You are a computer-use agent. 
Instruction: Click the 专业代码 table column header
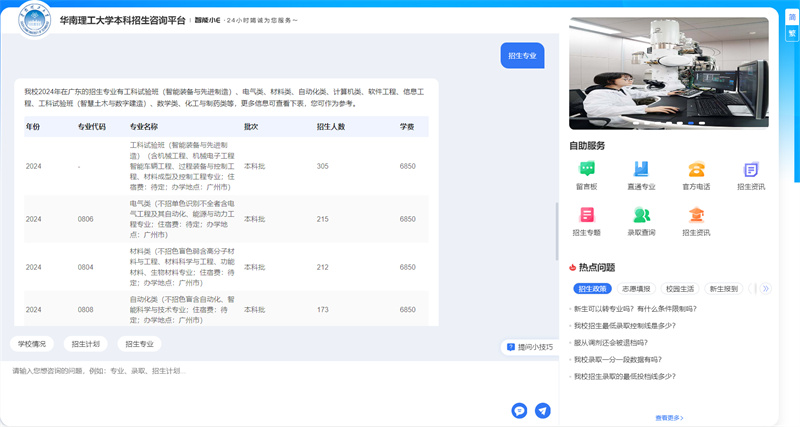[x=92, y=127]
